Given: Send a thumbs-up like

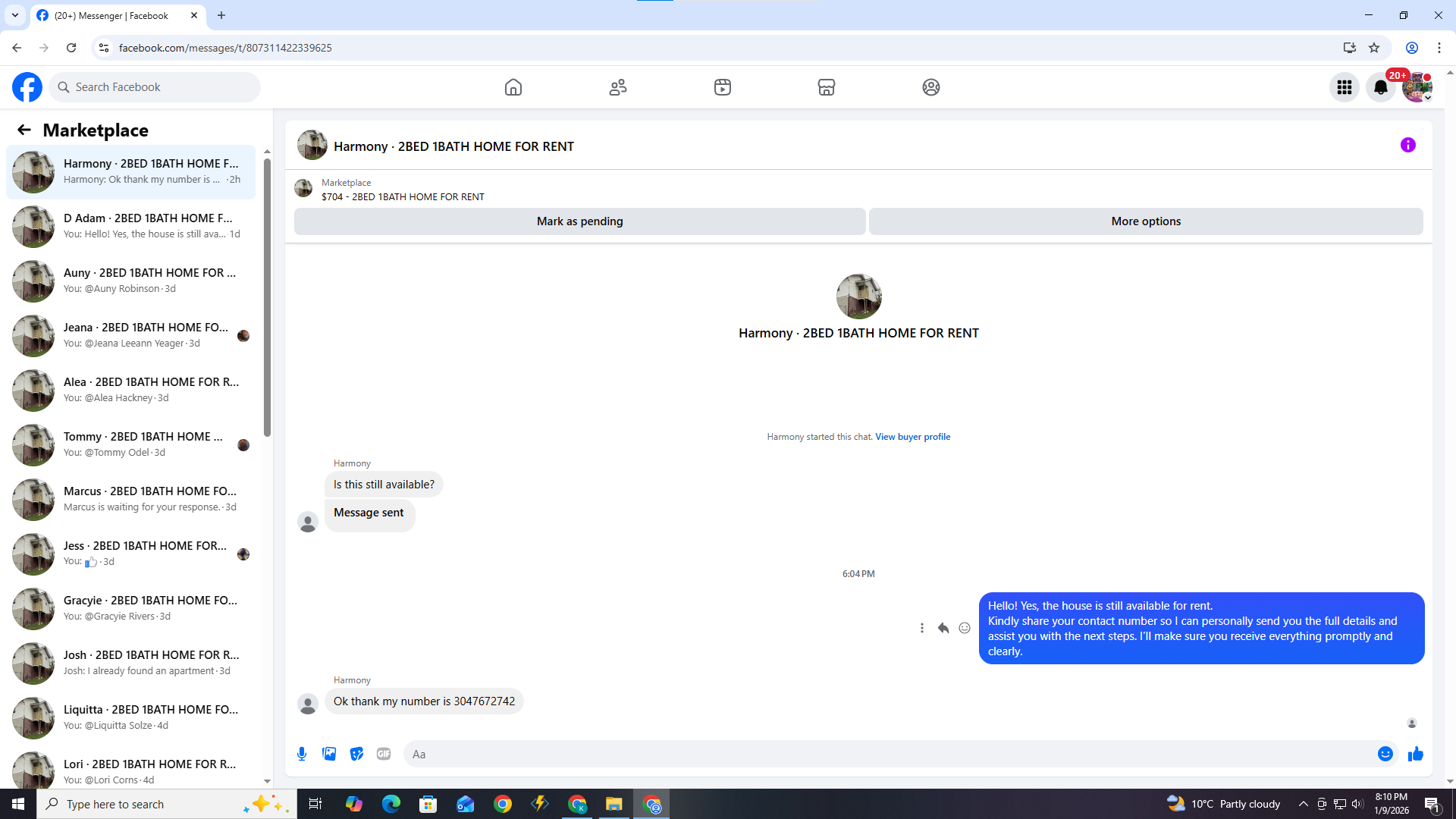Looking at the screenshot, I should tap(1415, 754).
